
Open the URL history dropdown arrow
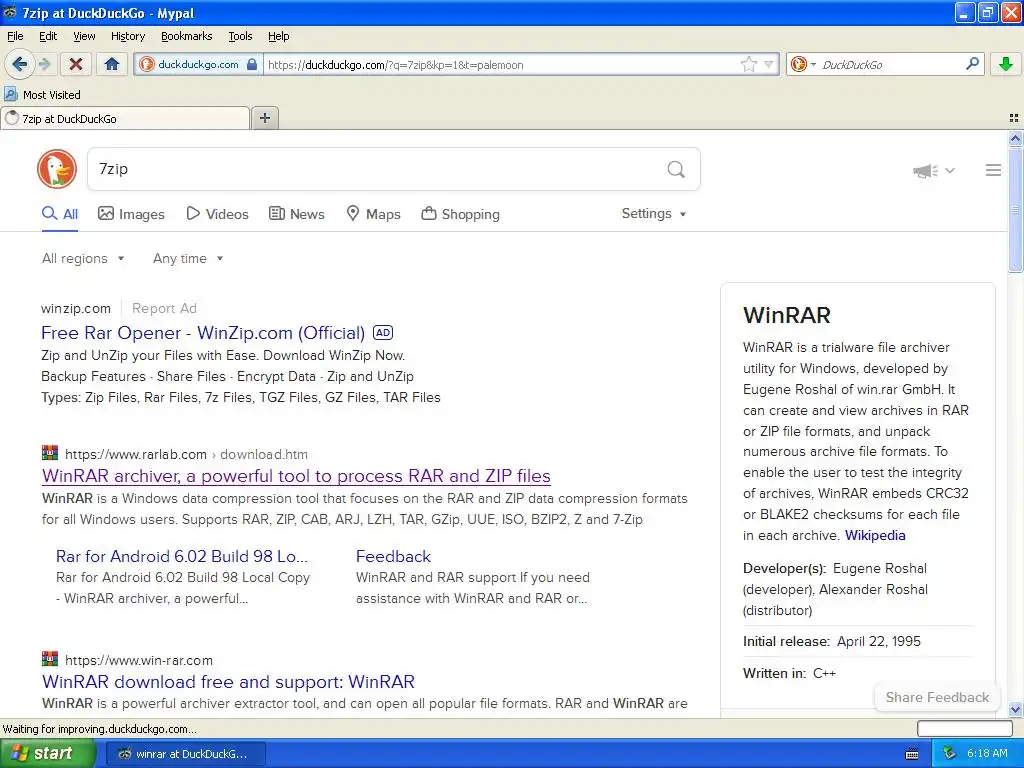tap(769, 64)
